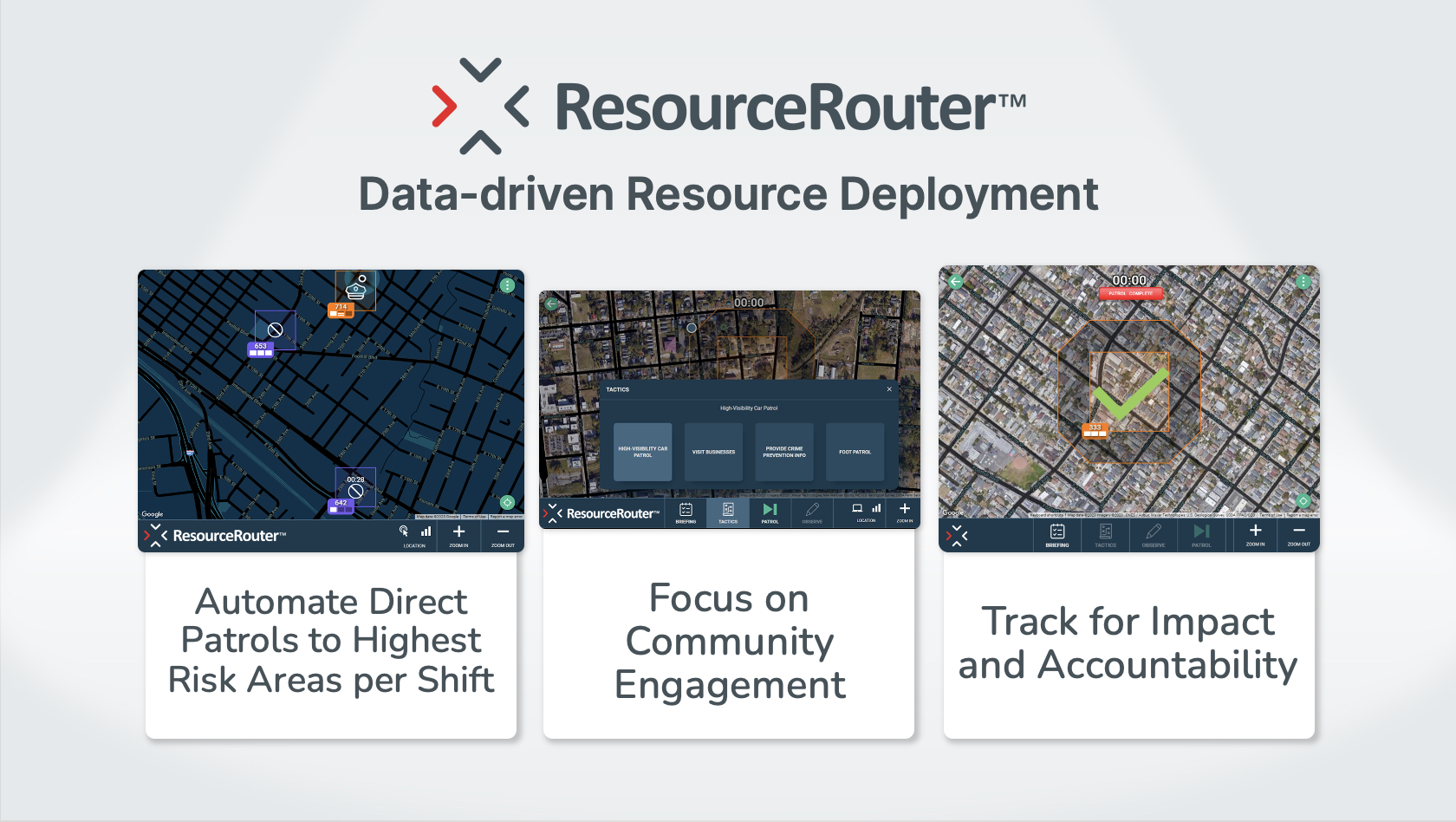
Task: Open Briefing on the Patrol Complete screen
Action: click(1056, 535)
